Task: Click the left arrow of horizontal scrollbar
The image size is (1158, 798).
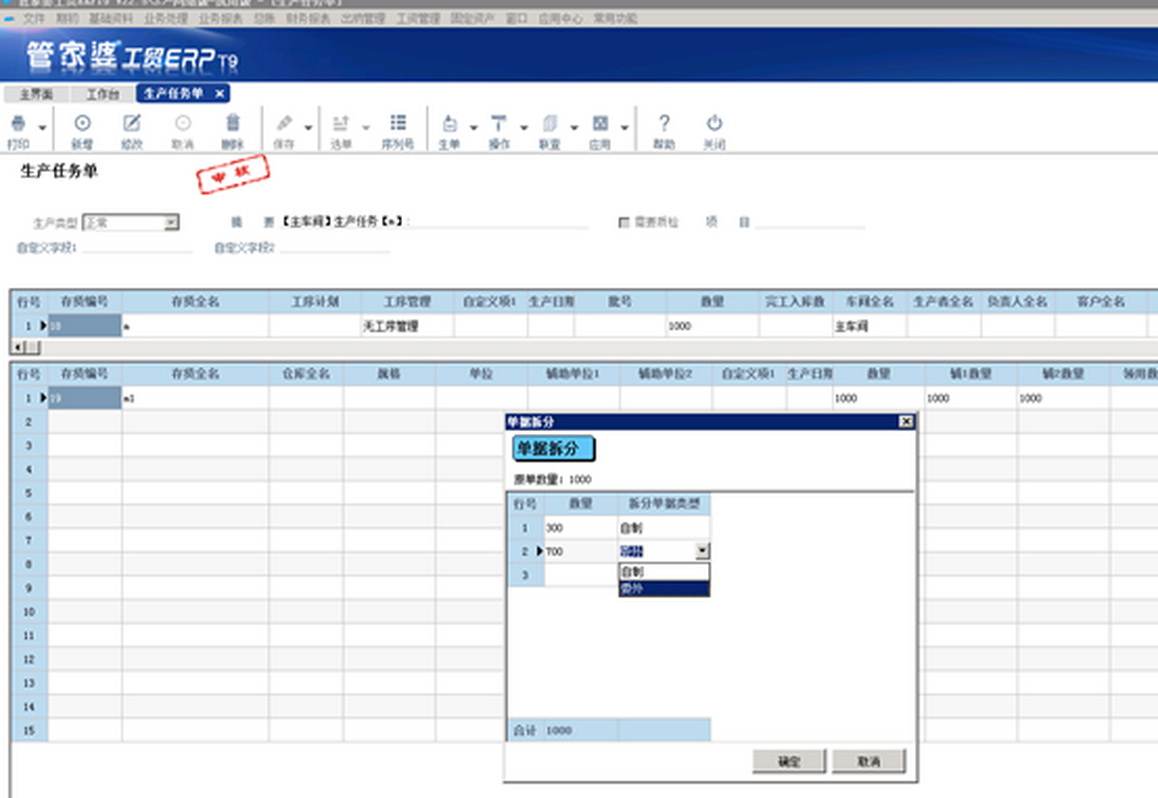Action: (17, 347)
